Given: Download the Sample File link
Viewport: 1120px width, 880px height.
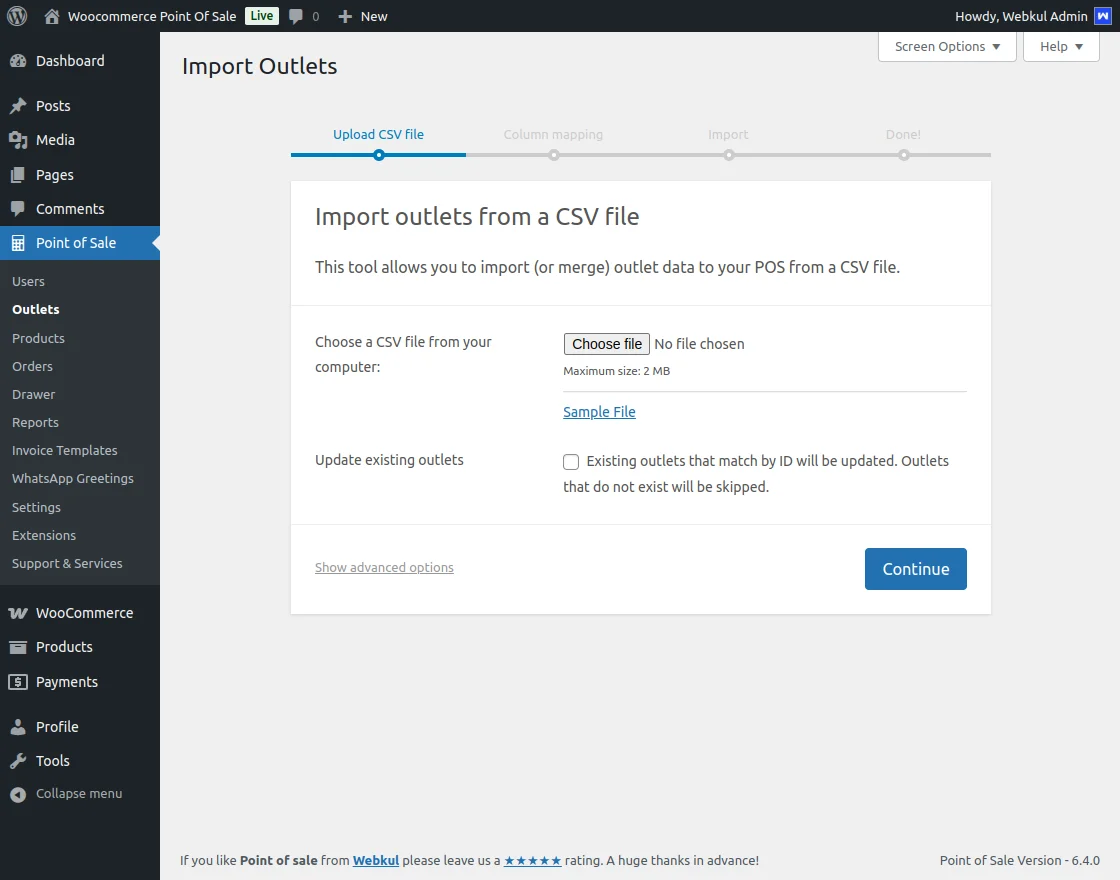Looking at the screenshot, I should [x=599, y=412].
